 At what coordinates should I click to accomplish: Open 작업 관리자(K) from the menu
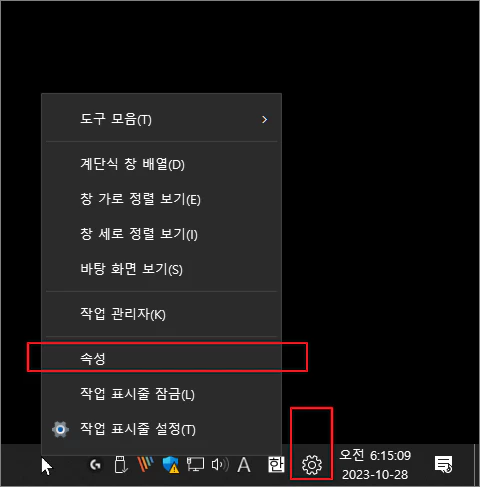pos(161,314)
